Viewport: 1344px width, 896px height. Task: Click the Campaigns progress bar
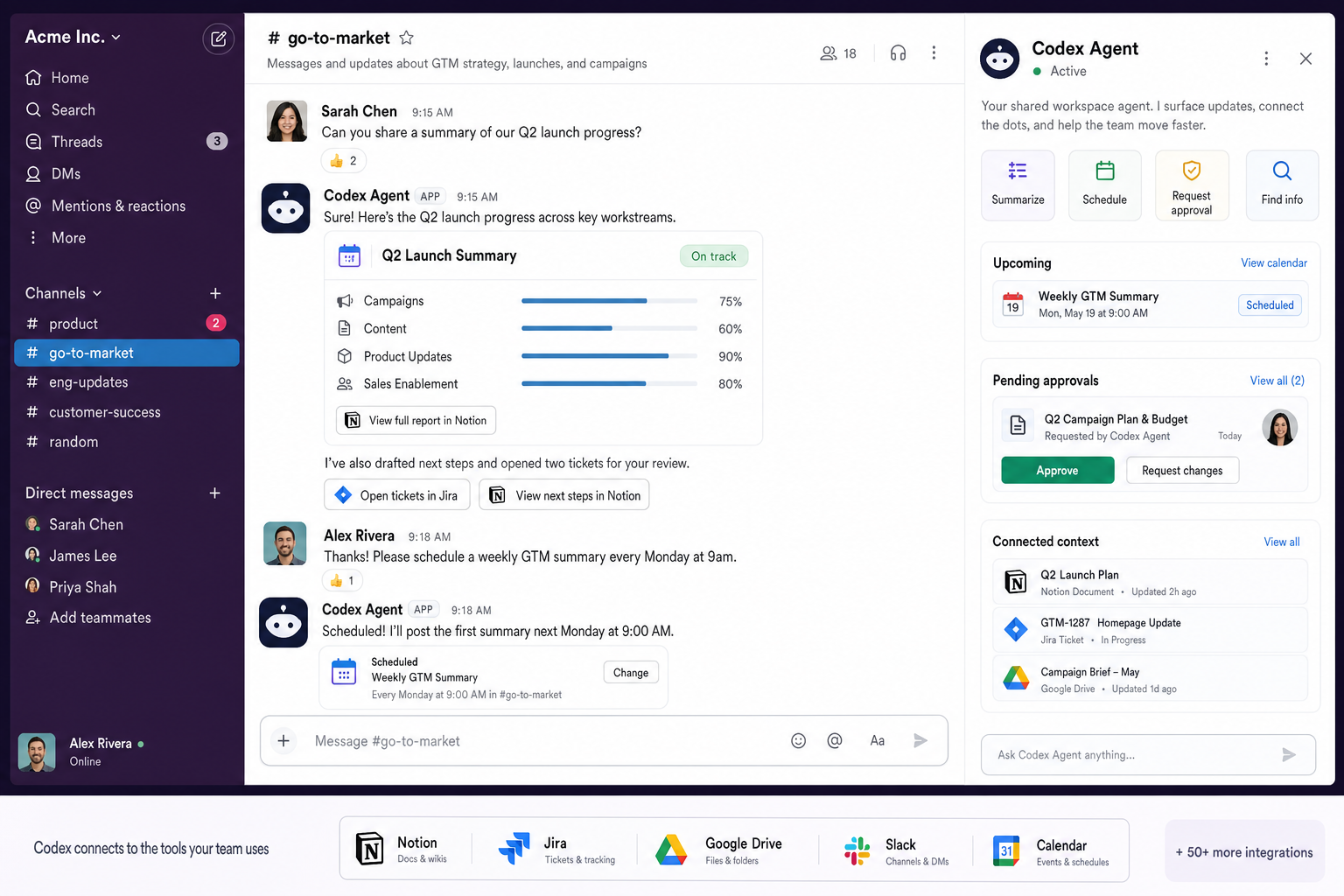pos(609,301)
